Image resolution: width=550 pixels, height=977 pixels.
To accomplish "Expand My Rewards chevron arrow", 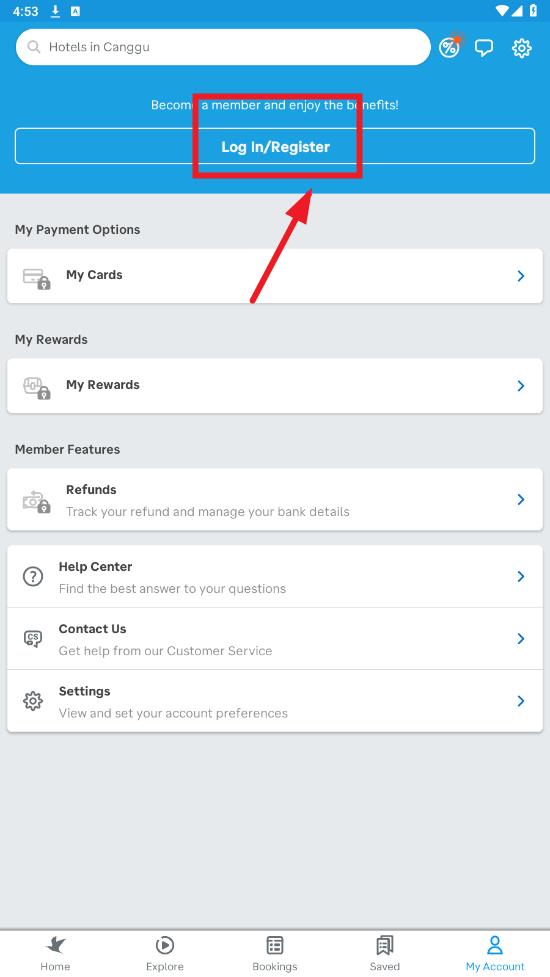I will [521, 386].
